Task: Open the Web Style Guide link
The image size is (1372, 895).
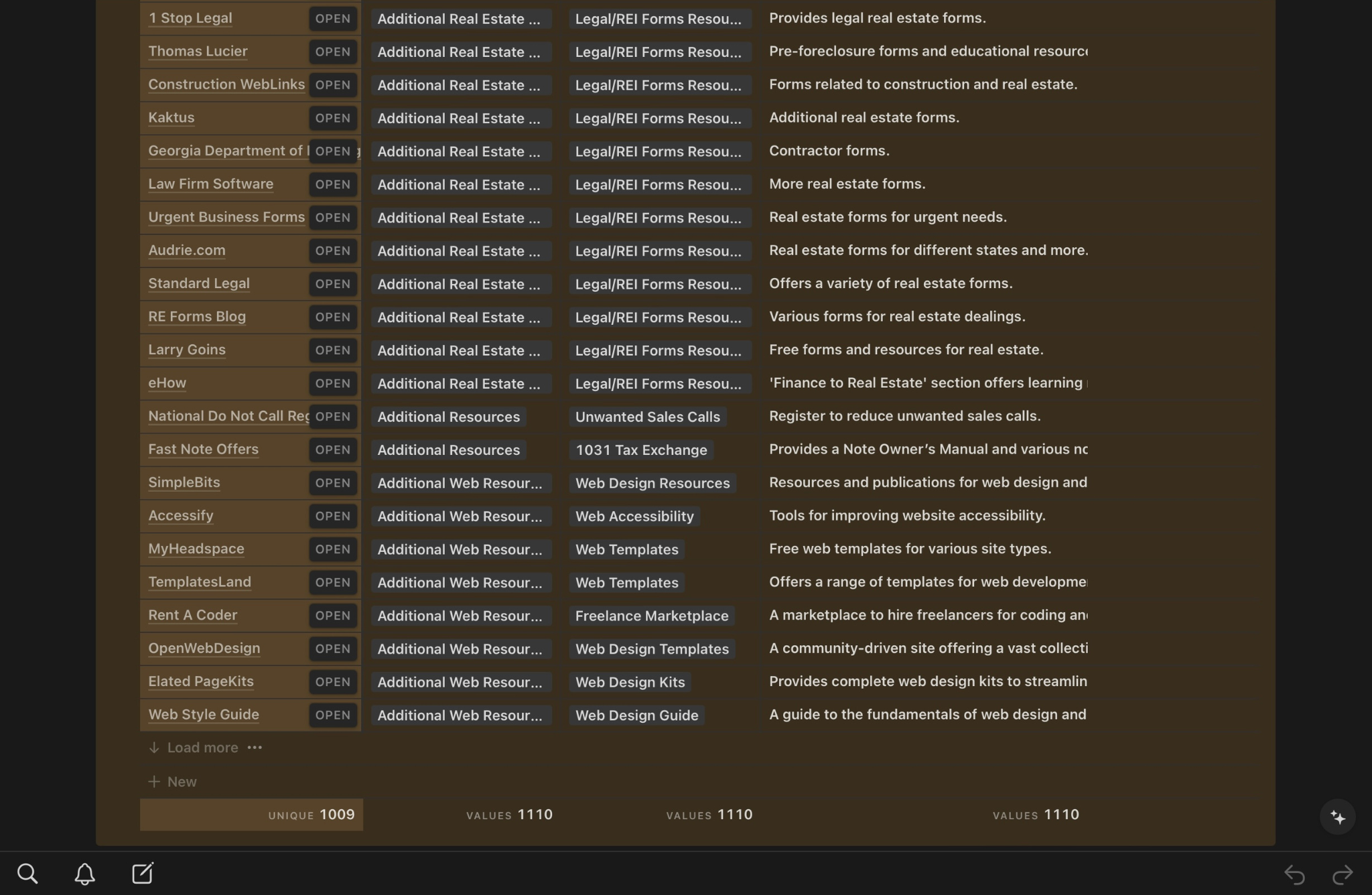Action: (203, 715)
